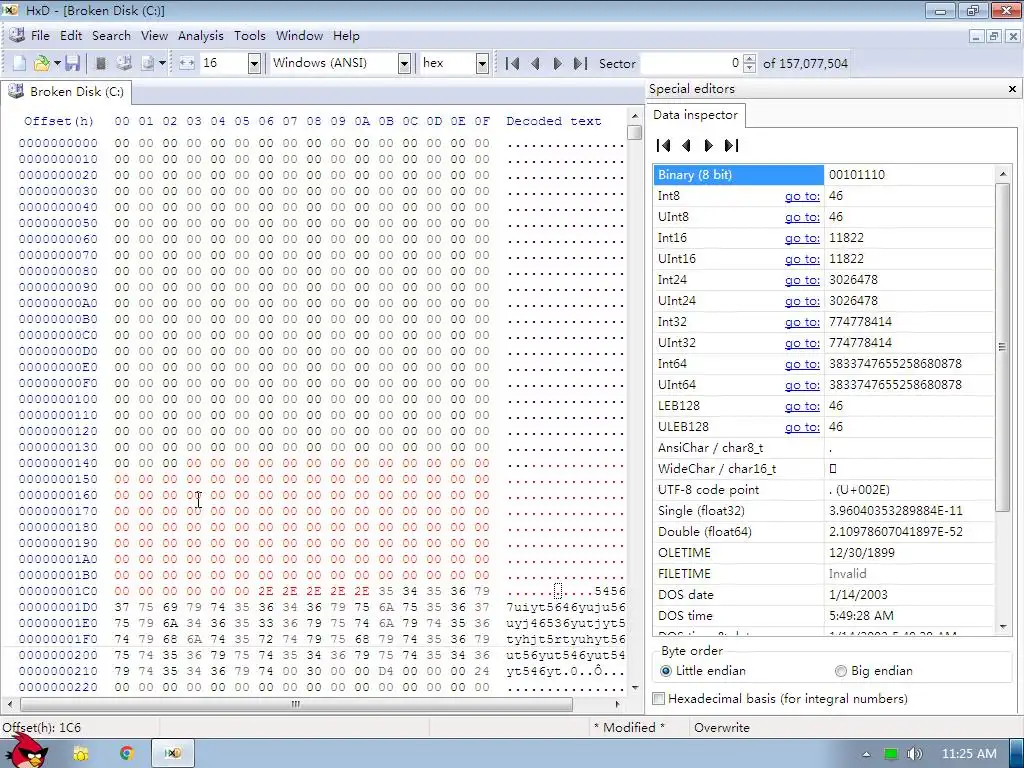1024x768 pixels.
Task: Close the Special editors panel
Action: (x=1012, y=89)
